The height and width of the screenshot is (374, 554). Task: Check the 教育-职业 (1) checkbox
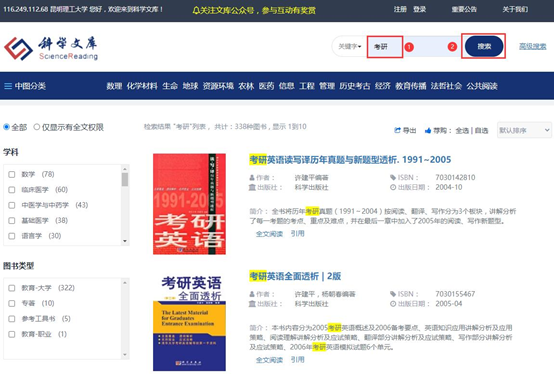[12, 334]
